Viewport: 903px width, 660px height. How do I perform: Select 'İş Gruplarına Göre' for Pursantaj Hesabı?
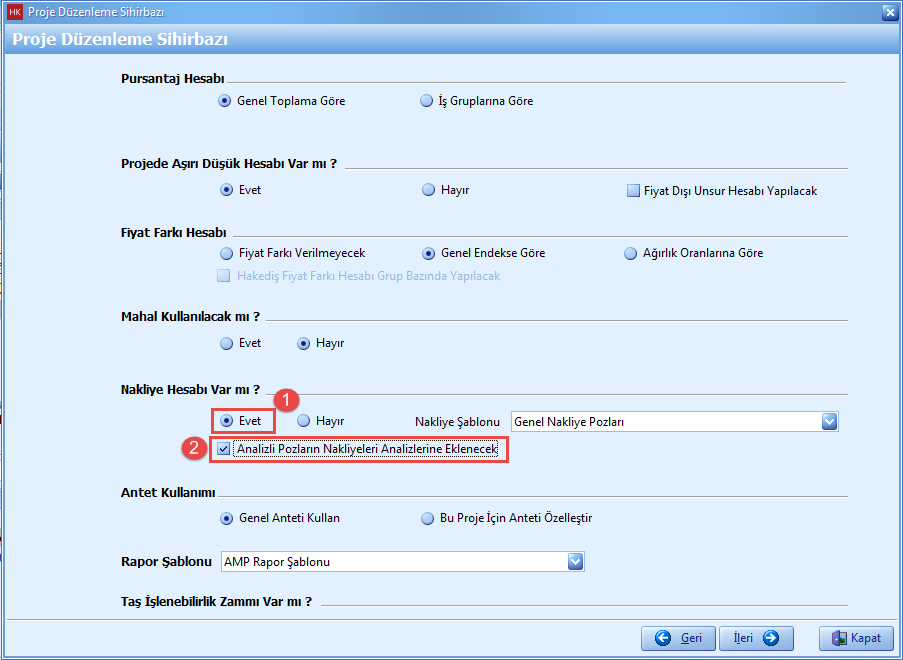(x=428, y=101)
